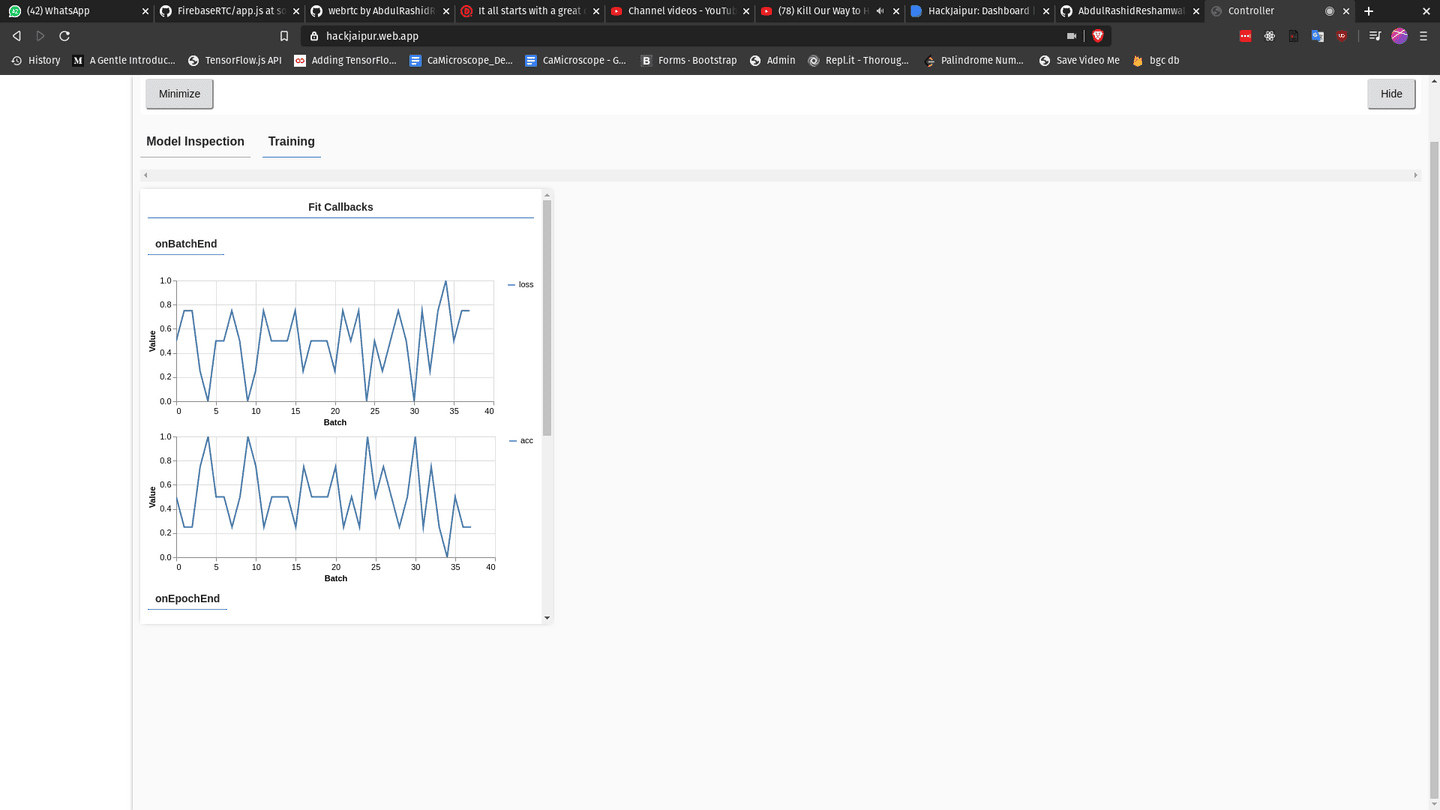Click the Fit Callbacks heading
The width and height of the screenshot is (1440, 810).
click(340, 207)
